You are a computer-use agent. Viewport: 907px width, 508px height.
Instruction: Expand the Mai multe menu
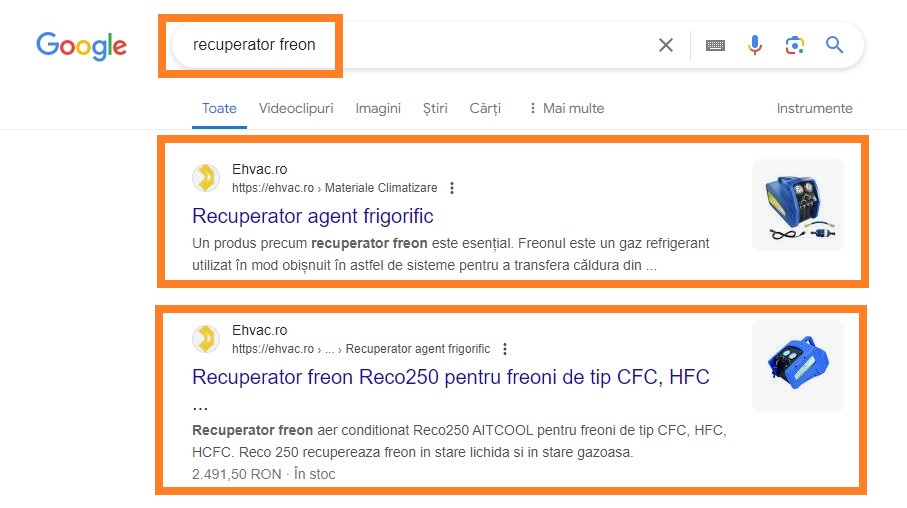[566, 108]
